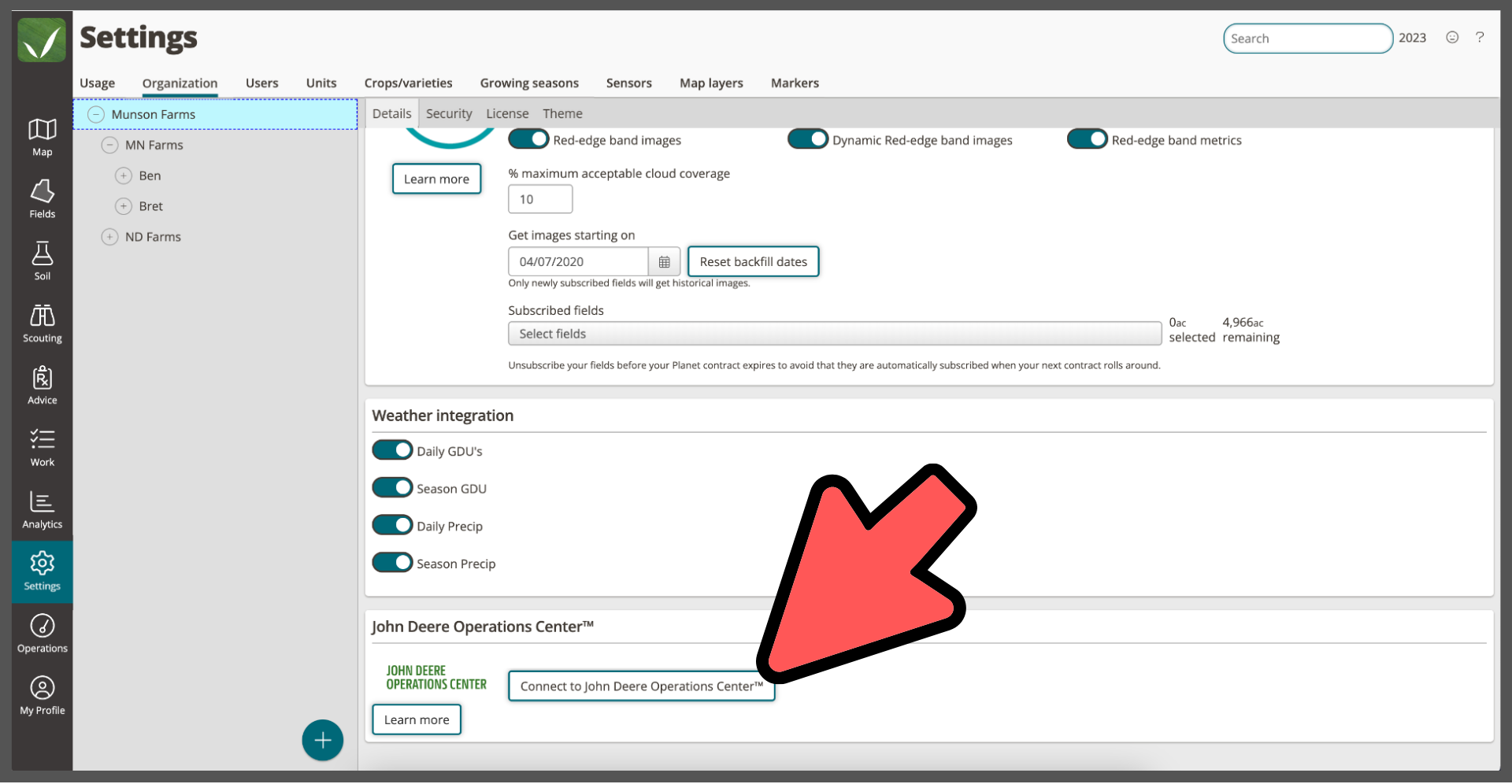Switch to the Units tab
Viewport: 1512px width, 784px height.
(x=321, y=83)
